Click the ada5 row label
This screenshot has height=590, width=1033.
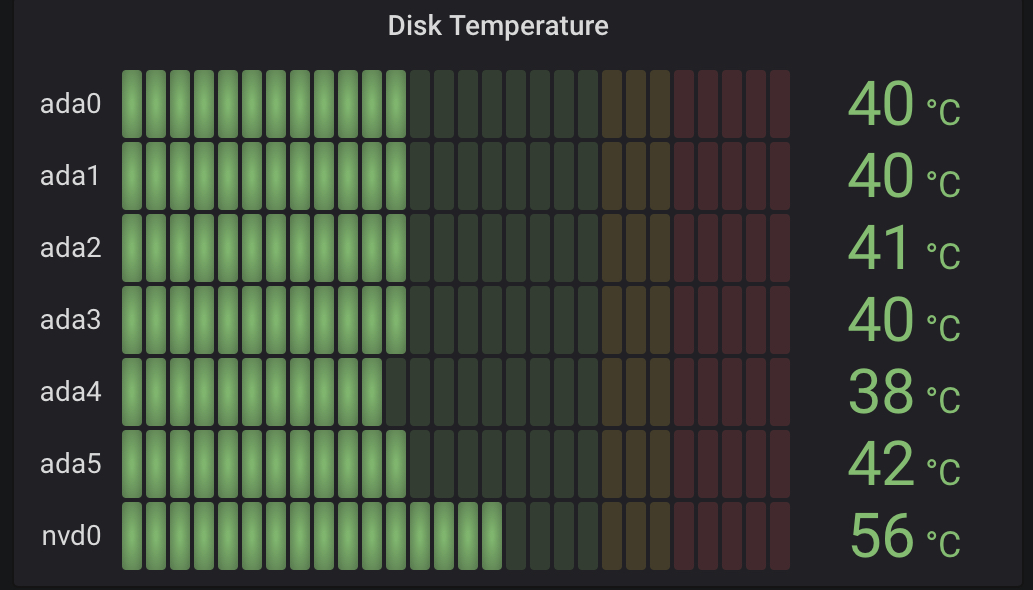[x=70, y=464]
